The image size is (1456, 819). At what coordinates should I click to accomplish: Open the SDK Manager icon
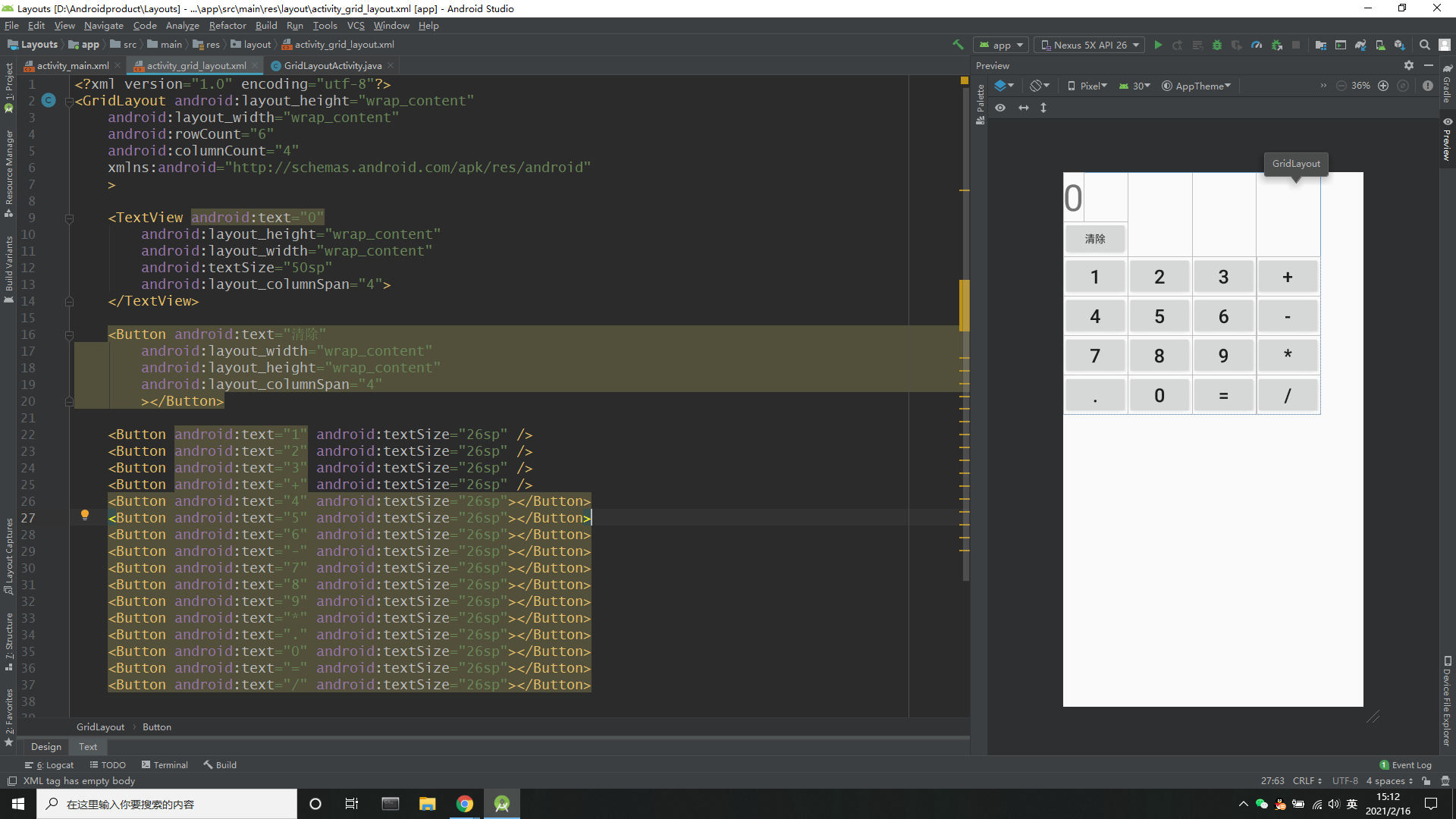coord(1400,45)
